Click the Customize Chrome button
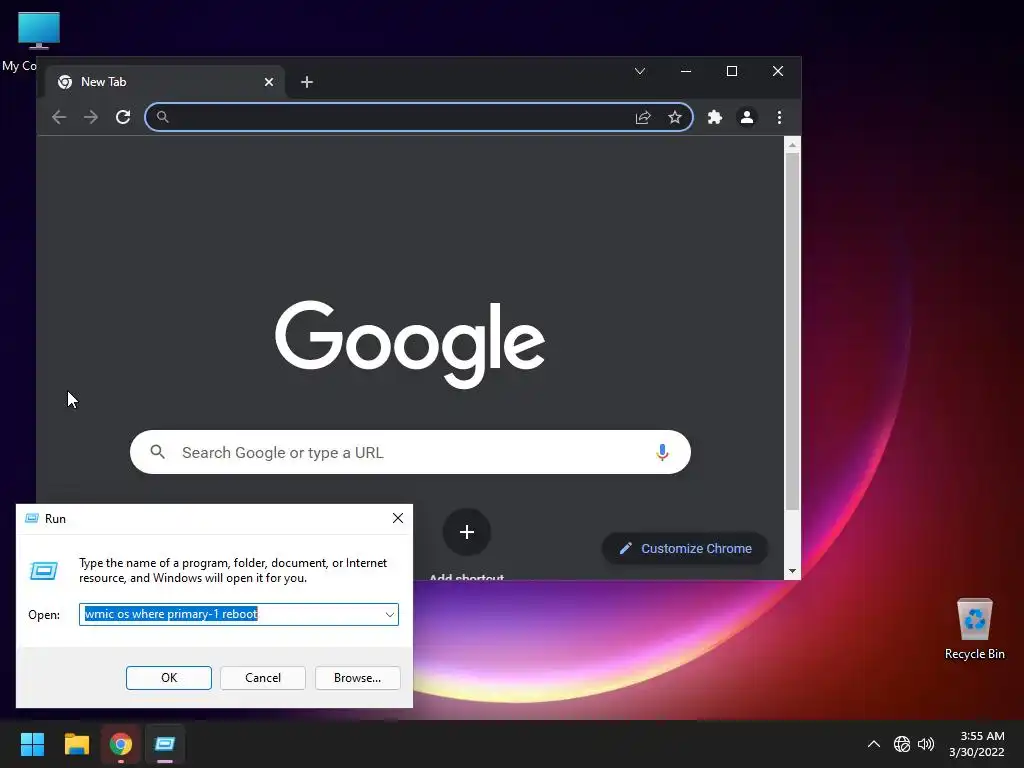 pyautogui.click(x=684, y=549)
